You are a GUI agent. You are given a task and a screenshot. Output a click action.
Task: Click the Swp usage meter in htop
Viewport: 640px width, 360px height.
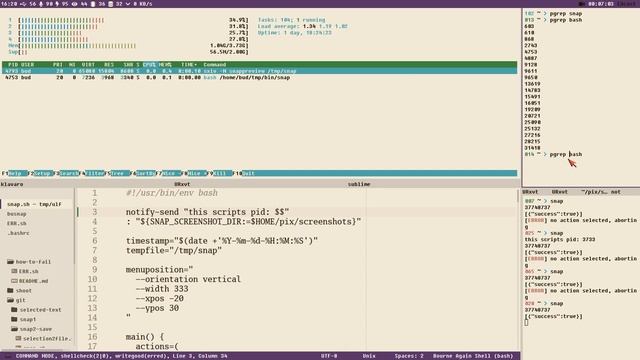click(x=128, y=52)
